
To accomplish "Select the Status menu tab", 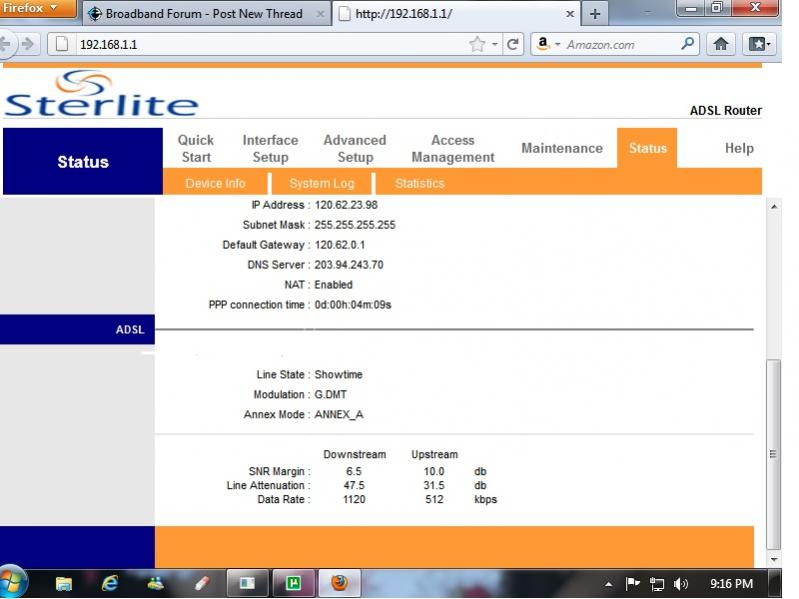I will pos(647,148).
